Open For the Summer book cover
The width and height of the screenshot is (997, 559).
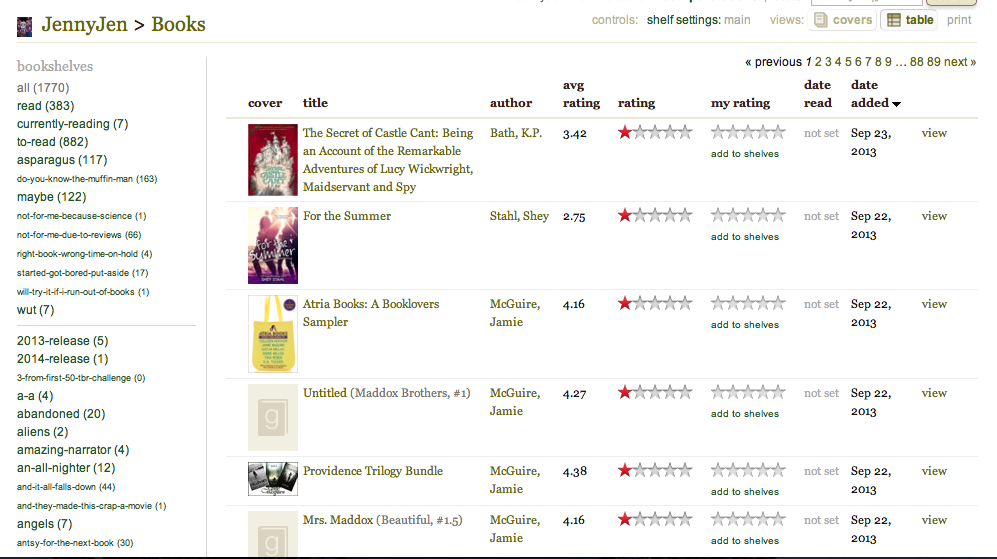tap(273, 246)
